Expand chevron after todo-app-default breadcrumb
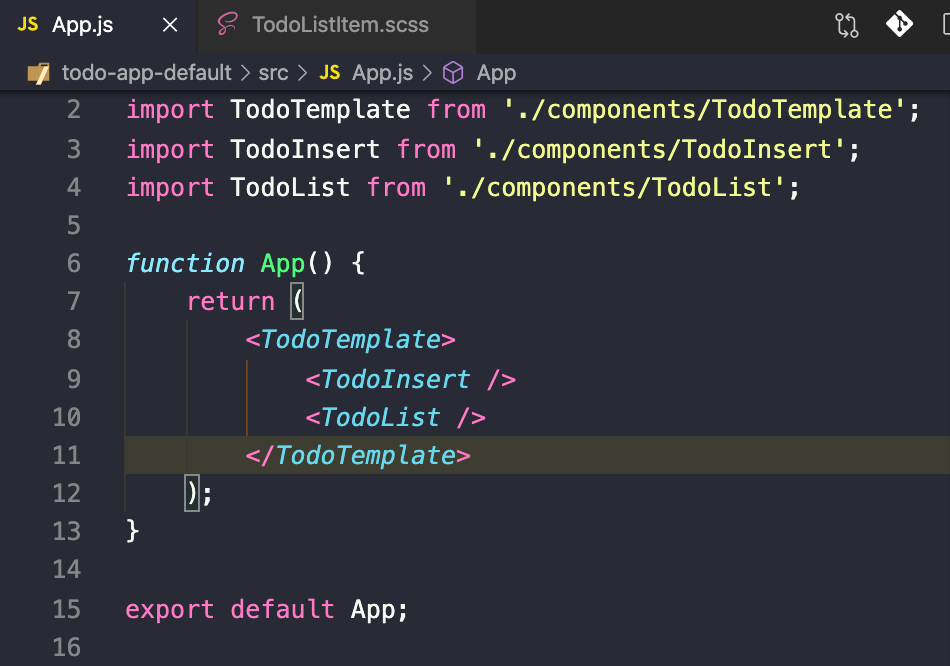 (x=245, y=73)
